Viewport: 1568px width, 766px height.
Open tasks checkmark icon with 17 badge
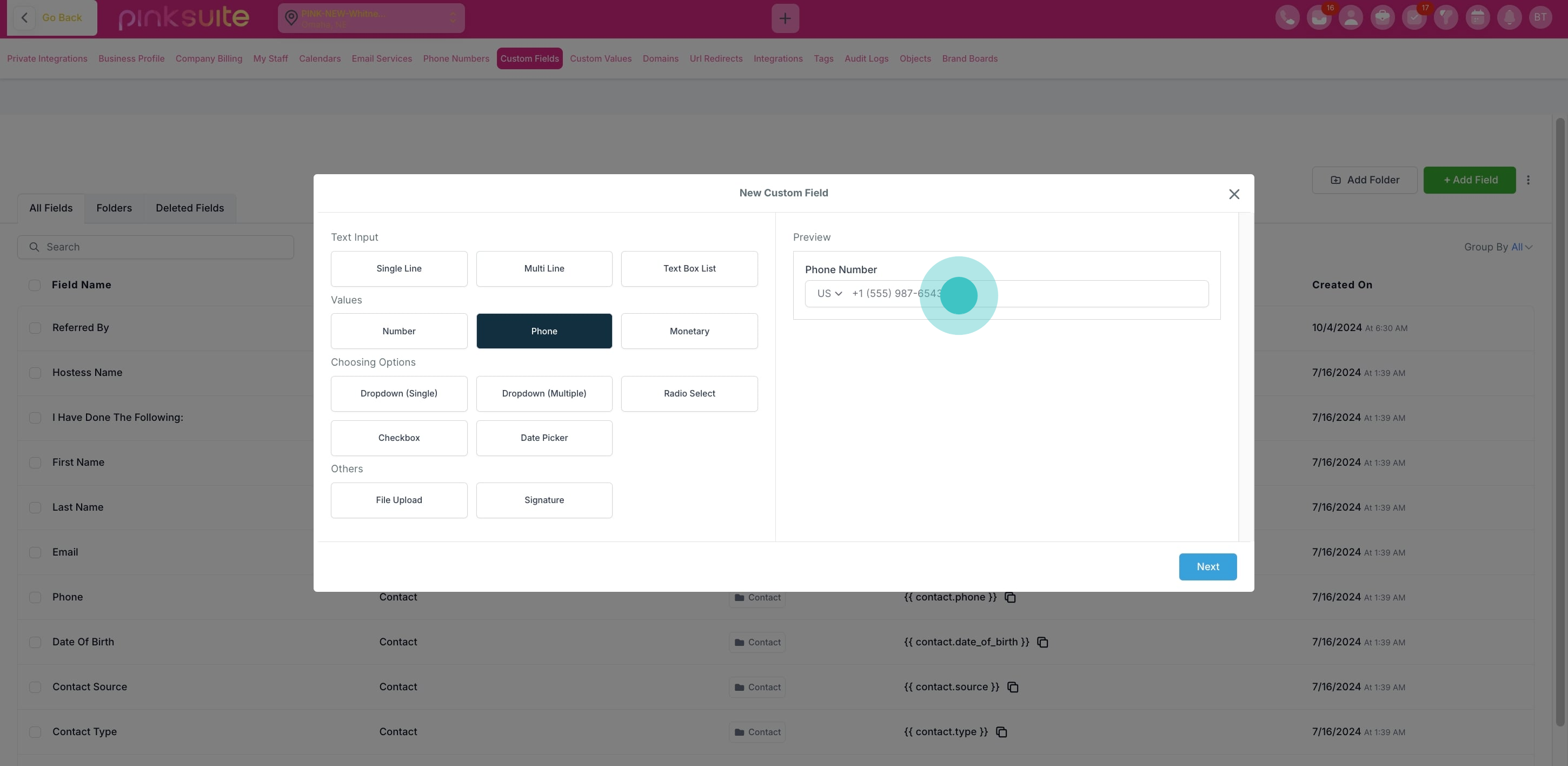click(1413, 18)
